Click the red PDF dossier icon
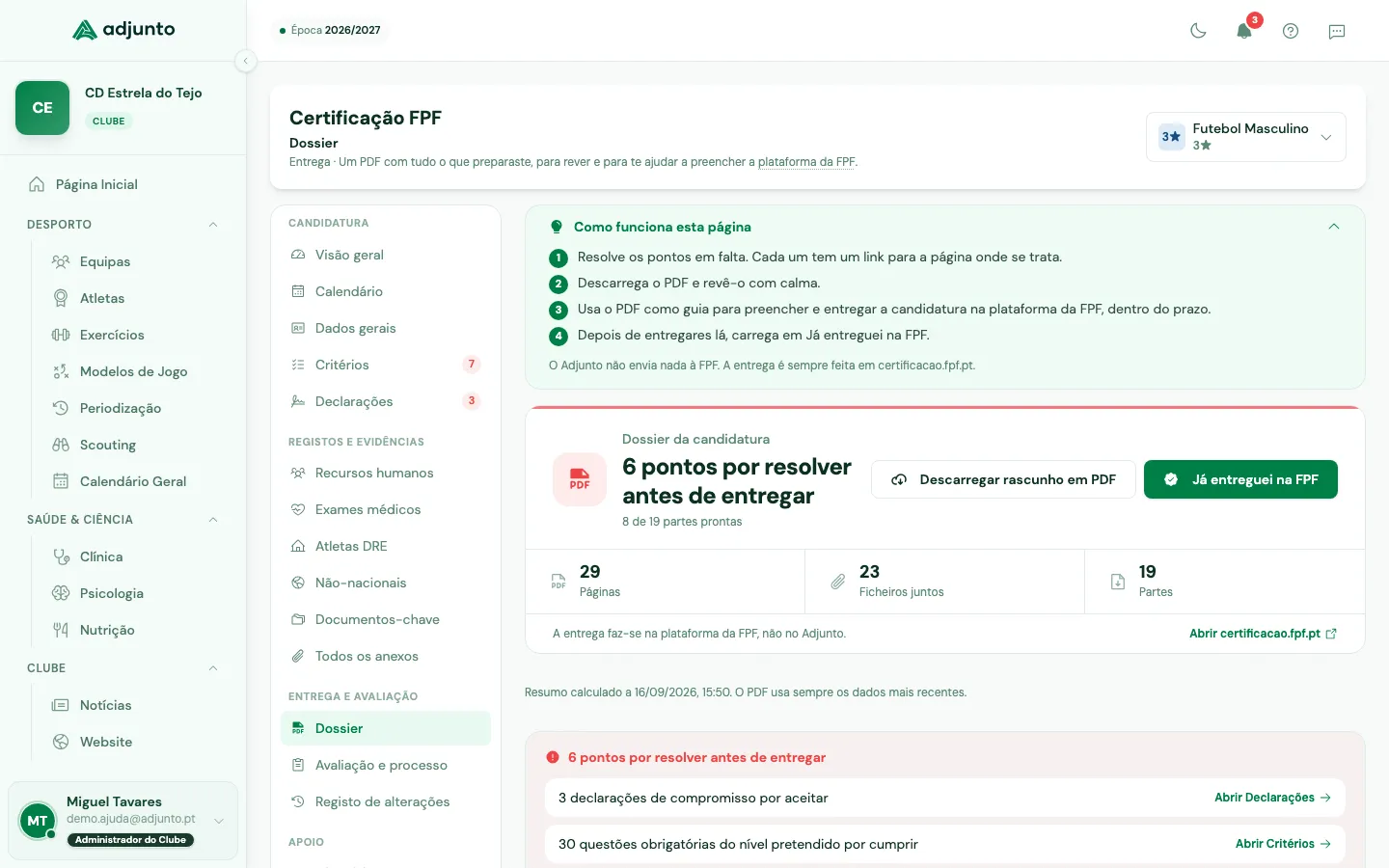Screen dimensions: 1389x868 point(580,479)
